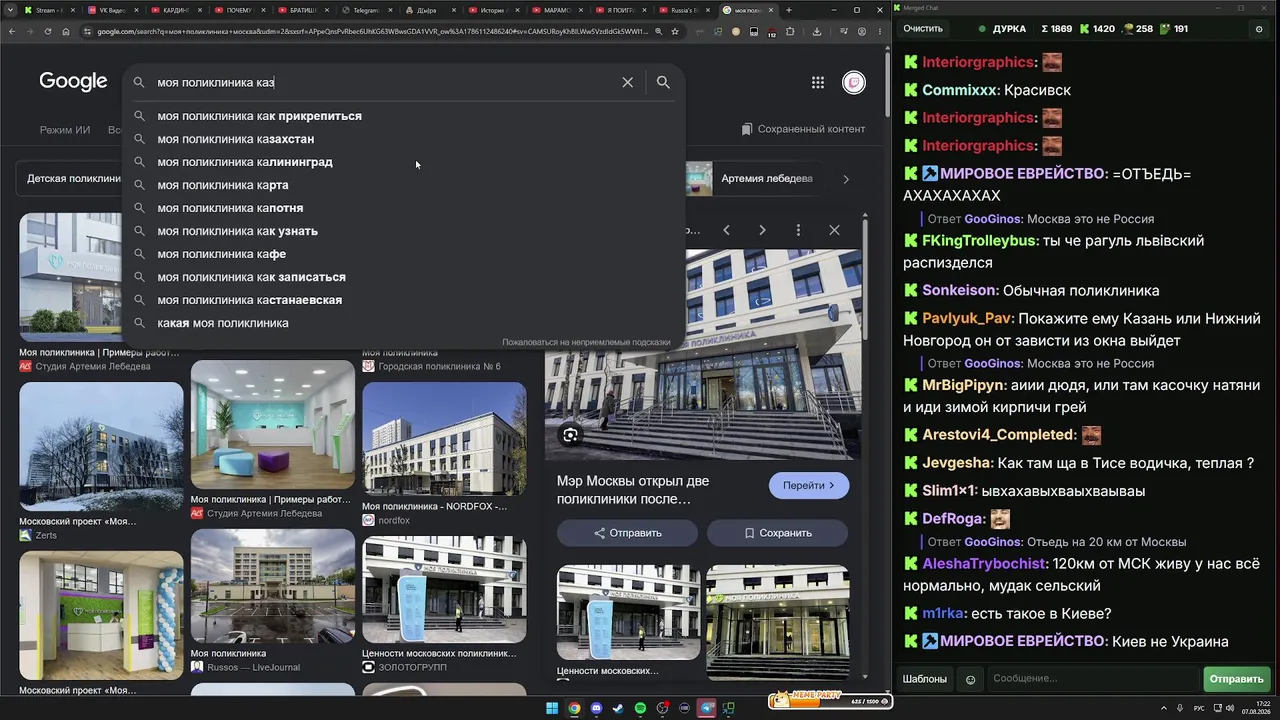Viewport: 1280px width, 720px height.
Task: Open Telegram from the taskbar
Action: coord(707,709)
